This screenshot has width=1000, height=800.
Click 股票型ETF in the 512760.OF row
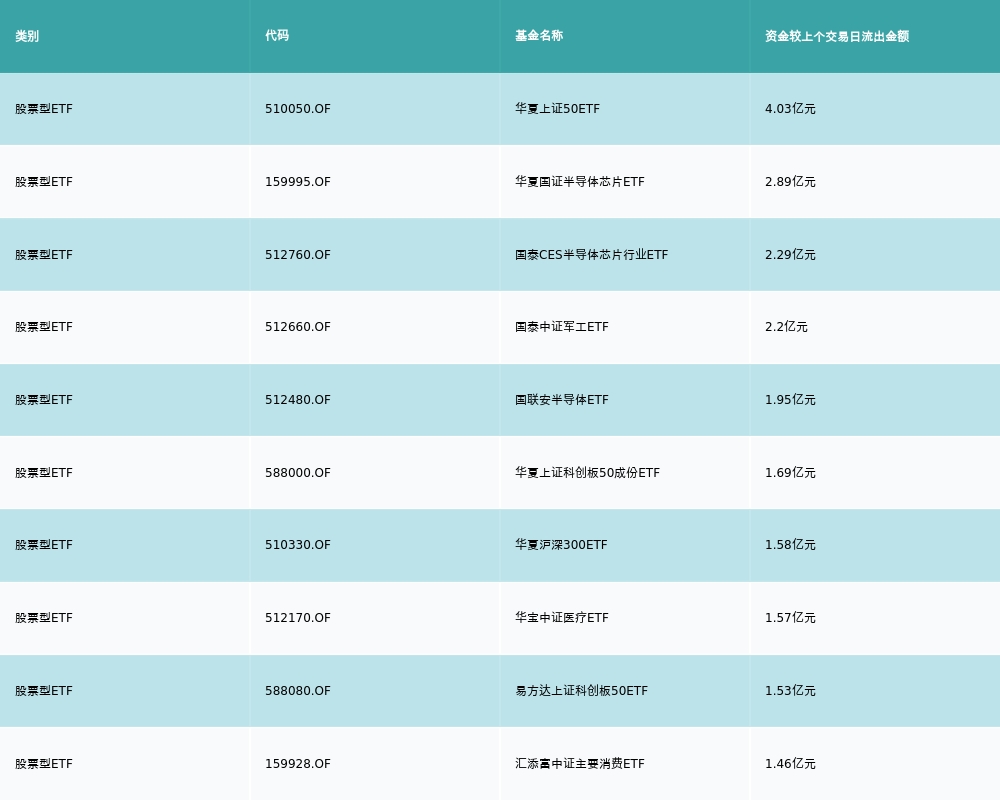tap(44, 255)
